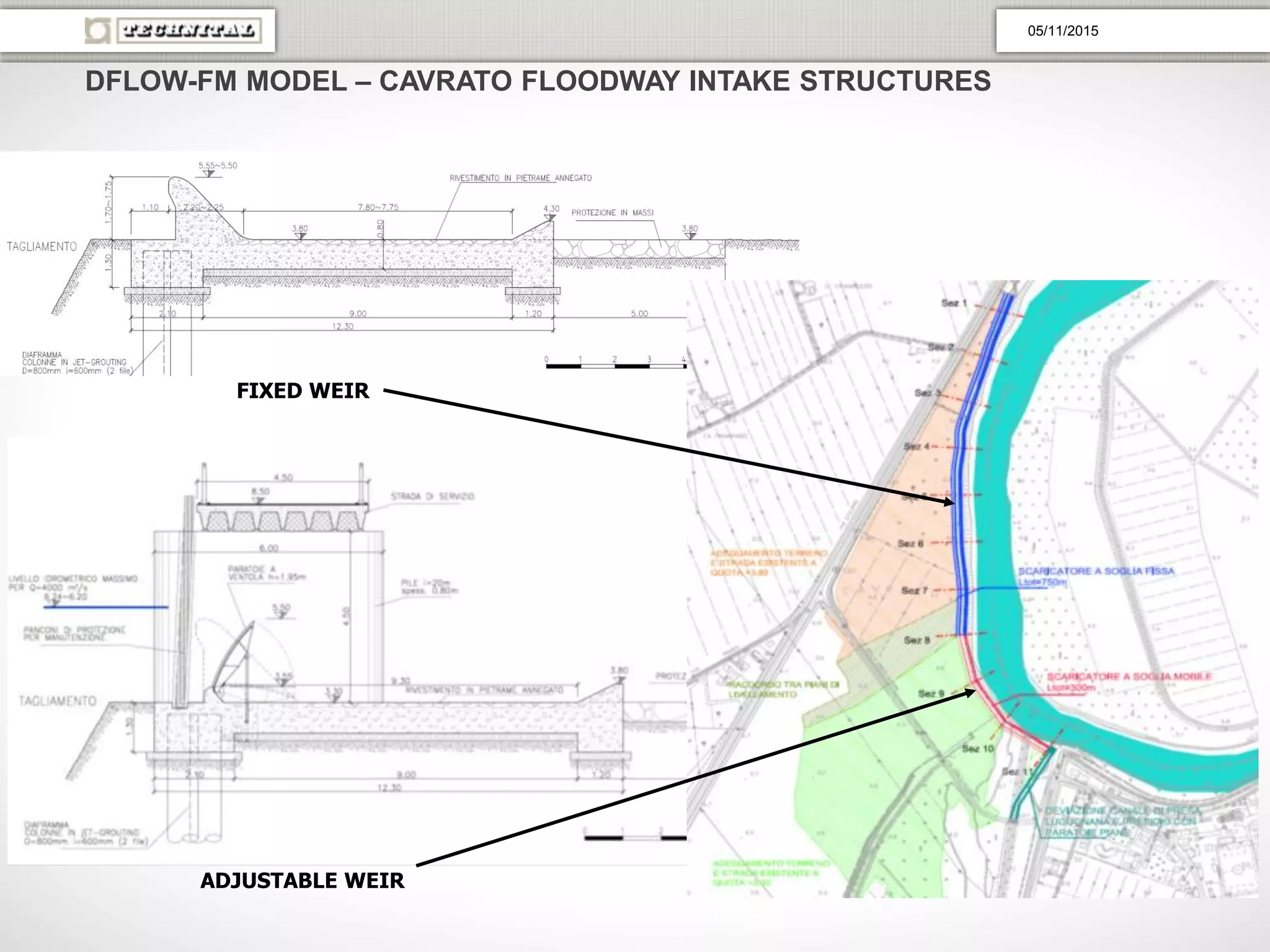Screen dimensions: 1270x952
Task: Click the 'Sez 3' section label on map
Action: coord(928,393)
